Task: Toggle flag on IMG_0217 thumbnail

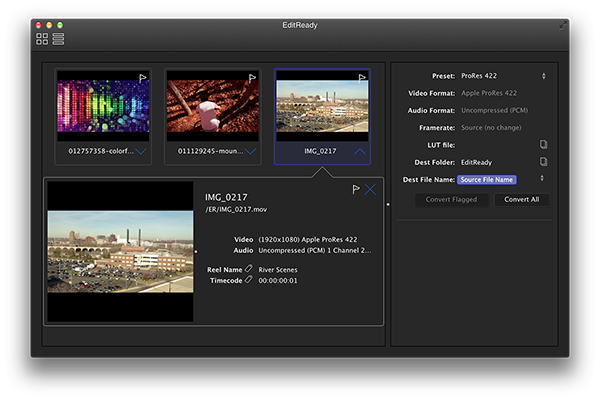Action: tap(362, 77)
